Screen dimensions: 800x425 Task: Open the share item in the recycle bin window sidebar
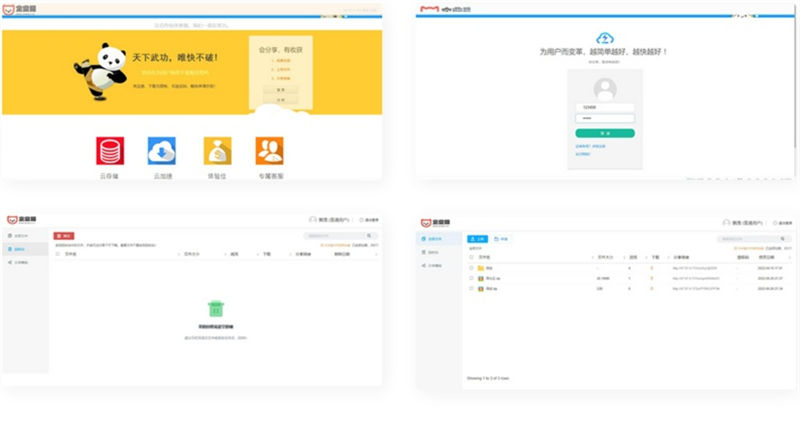[x=26, y=262]
